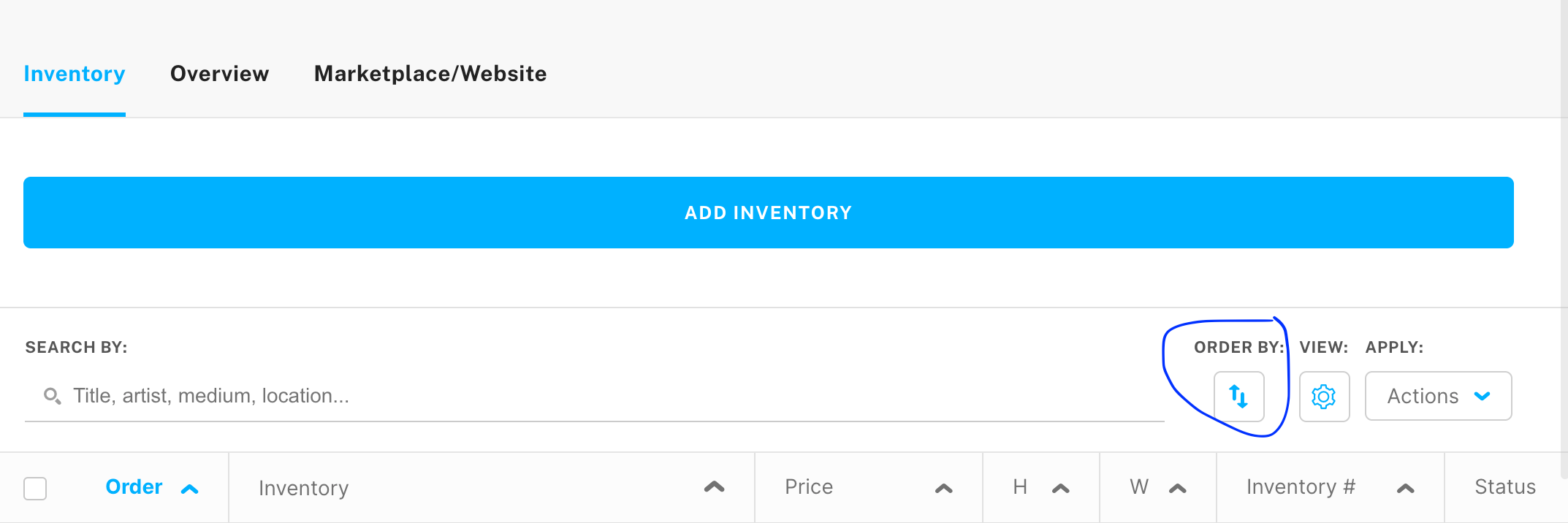
Task: Sort by H column chevron
Action: (1061, 488)
